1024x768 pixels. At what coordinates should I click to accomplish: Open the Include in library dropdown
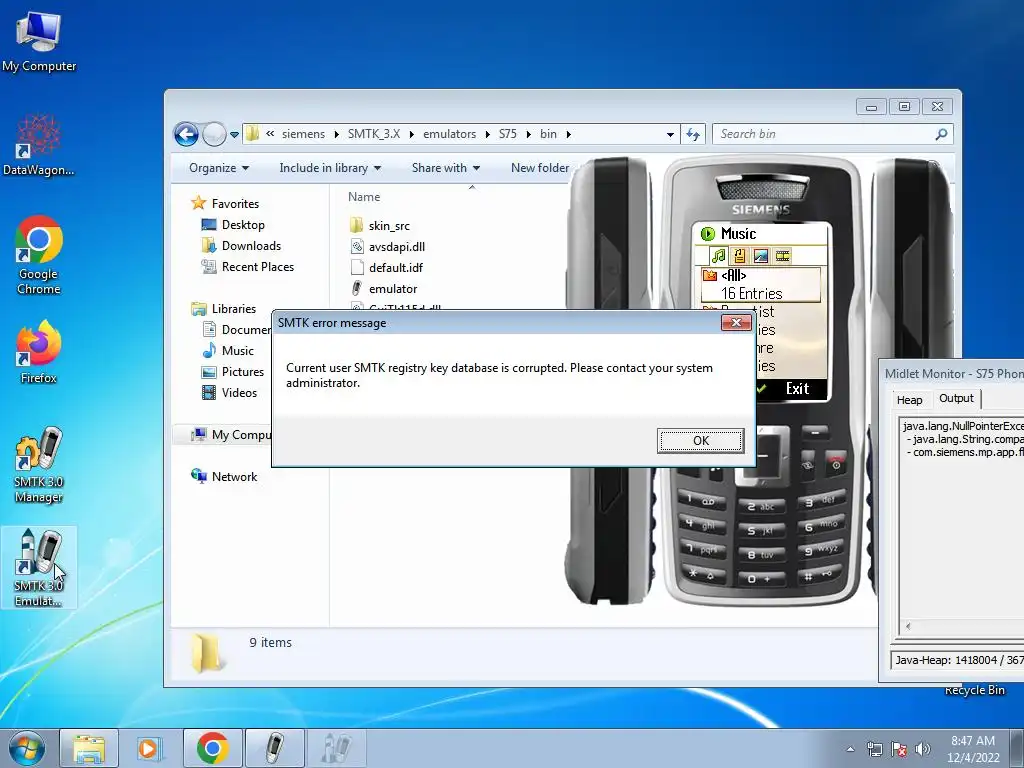[x=330, y=168]
